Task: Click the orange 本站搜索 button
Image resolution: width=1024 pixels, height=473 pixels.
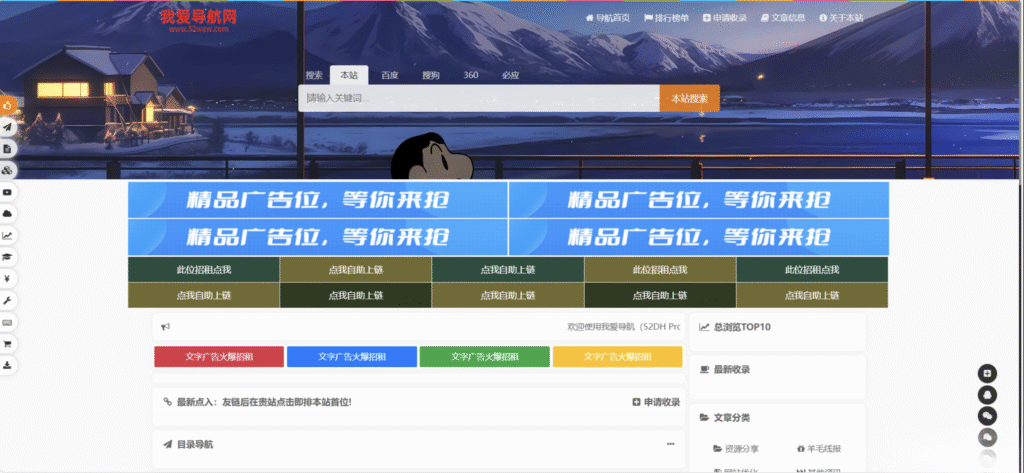Action: pyautogui.click(x=690, y=98)
